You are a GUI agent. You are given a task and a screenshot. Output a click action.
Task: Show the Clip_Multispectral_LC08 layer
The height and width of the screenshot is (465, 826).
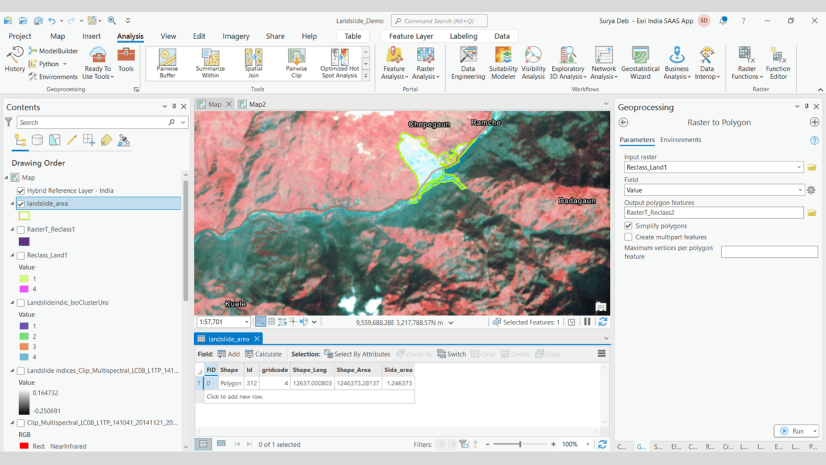point(21,423)
